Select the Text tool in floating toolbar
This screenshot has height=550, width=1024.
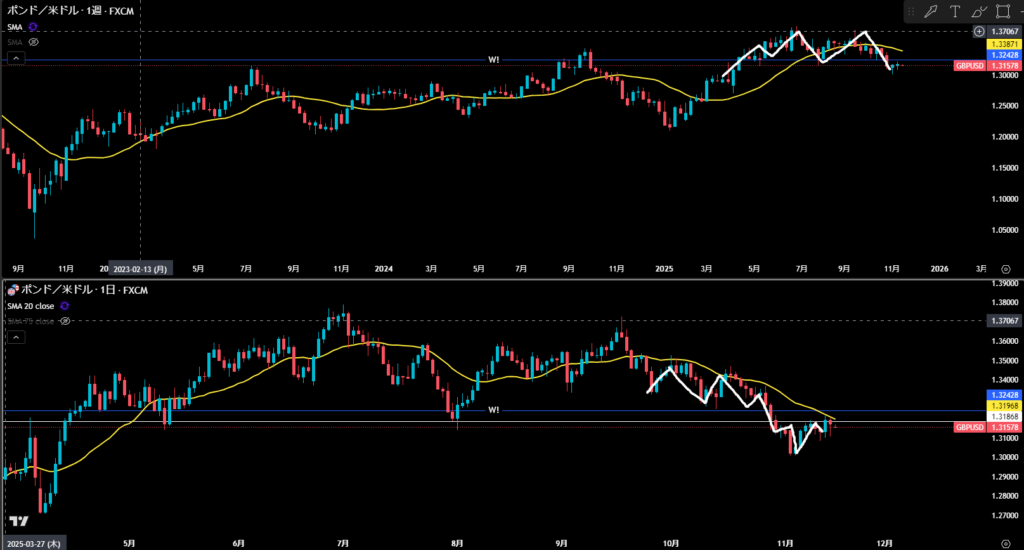point(955,12)
